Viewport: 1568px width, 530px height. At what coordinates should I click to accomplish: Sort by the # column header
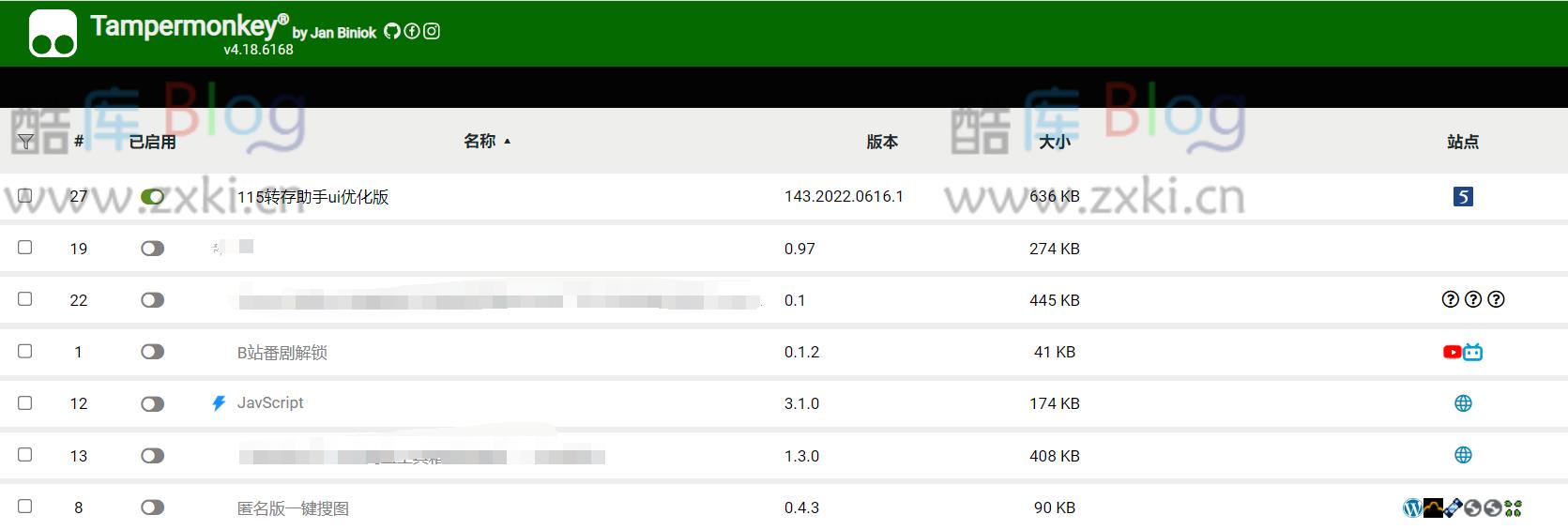tap(79, 142)
